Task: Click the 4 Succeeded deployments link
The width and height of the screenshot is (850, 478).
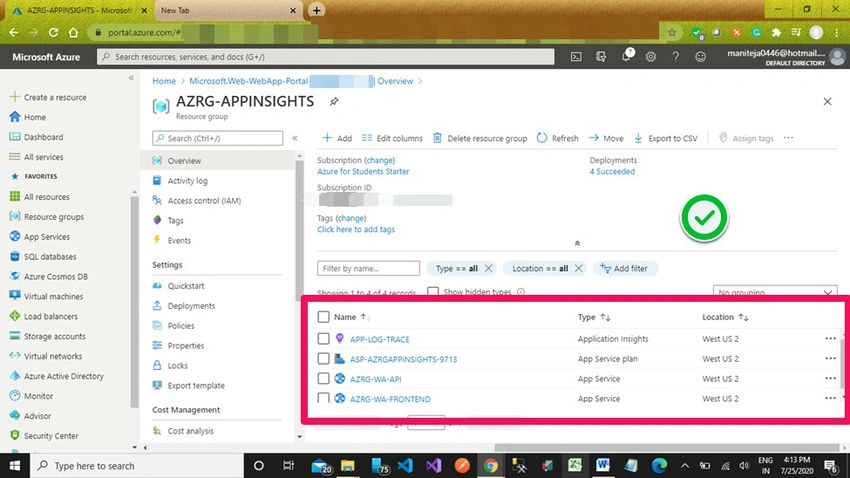Action: (x=612, y=171)
